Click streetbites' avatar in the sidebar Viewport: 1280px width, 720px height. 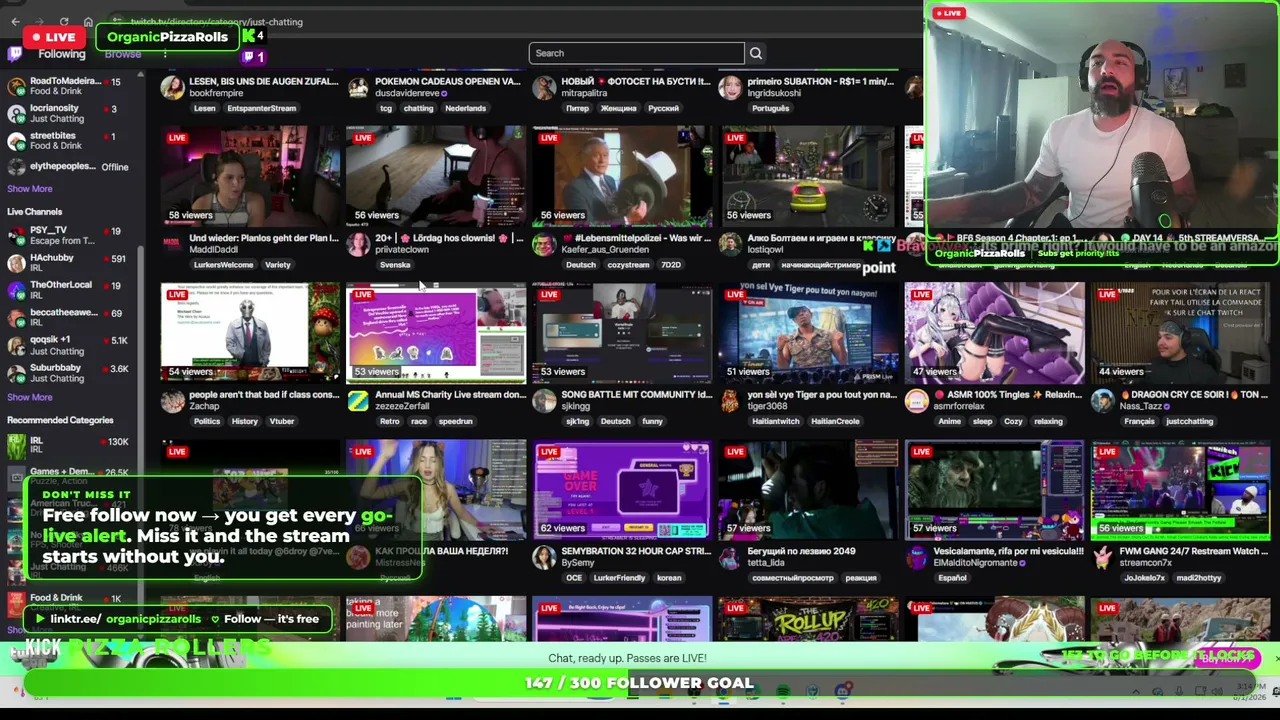click(x=16, y=140)
